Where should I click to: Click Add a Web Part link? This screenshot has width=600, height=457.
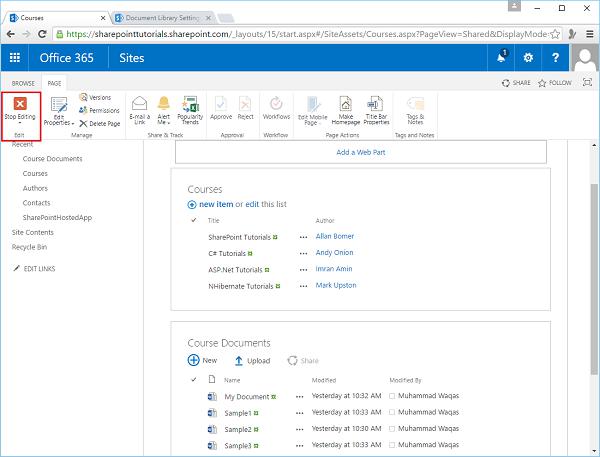coord(360,152)
